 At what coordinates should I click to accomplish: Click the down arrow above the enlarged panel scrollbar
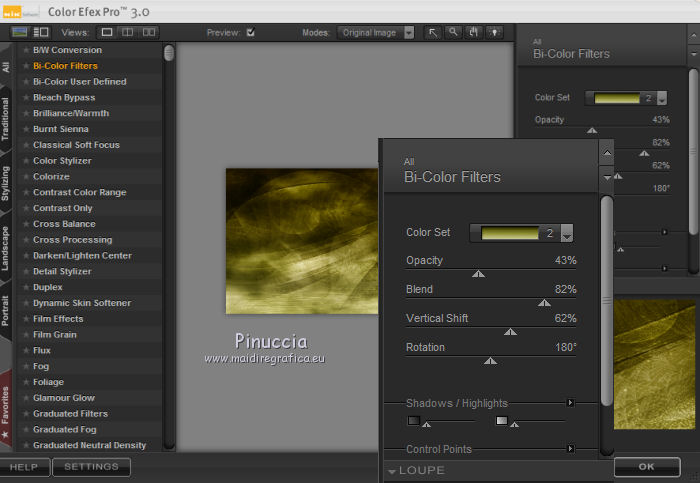point(607,177)
